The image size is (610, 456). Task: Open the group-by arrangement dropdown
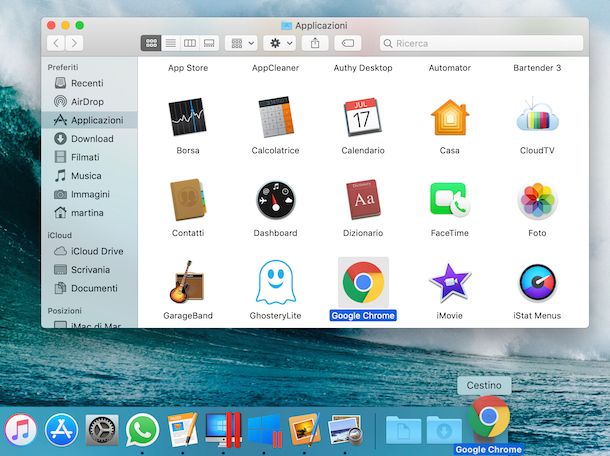(241, 43)
